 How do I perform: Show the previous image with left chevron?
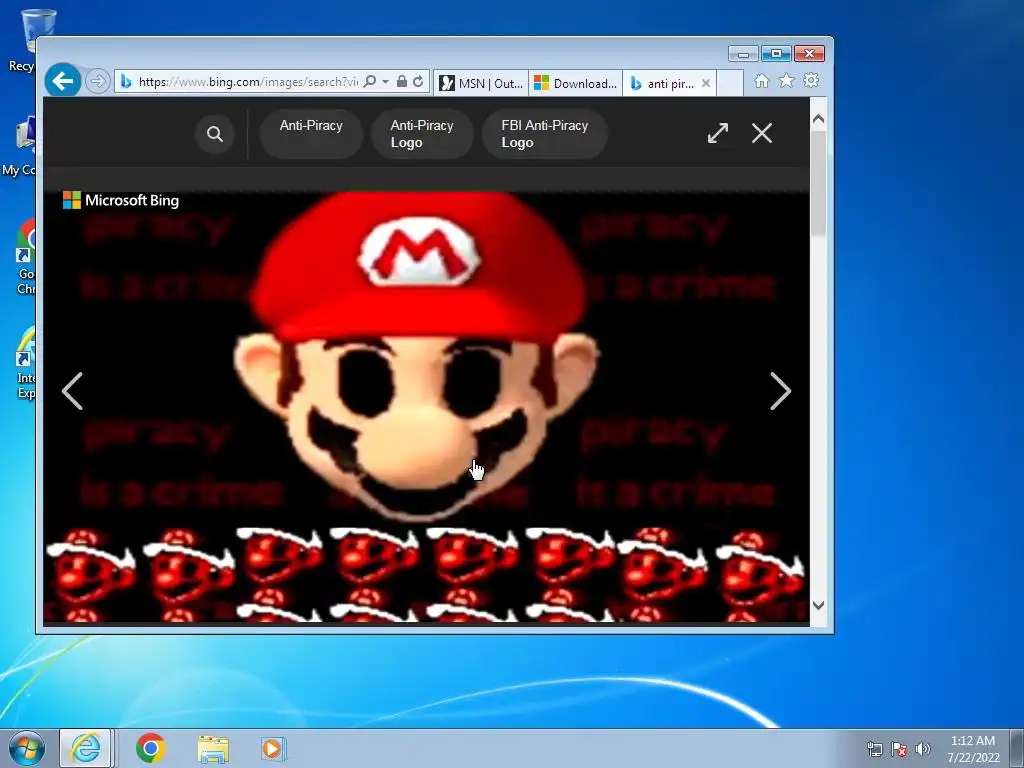(72, 391)
